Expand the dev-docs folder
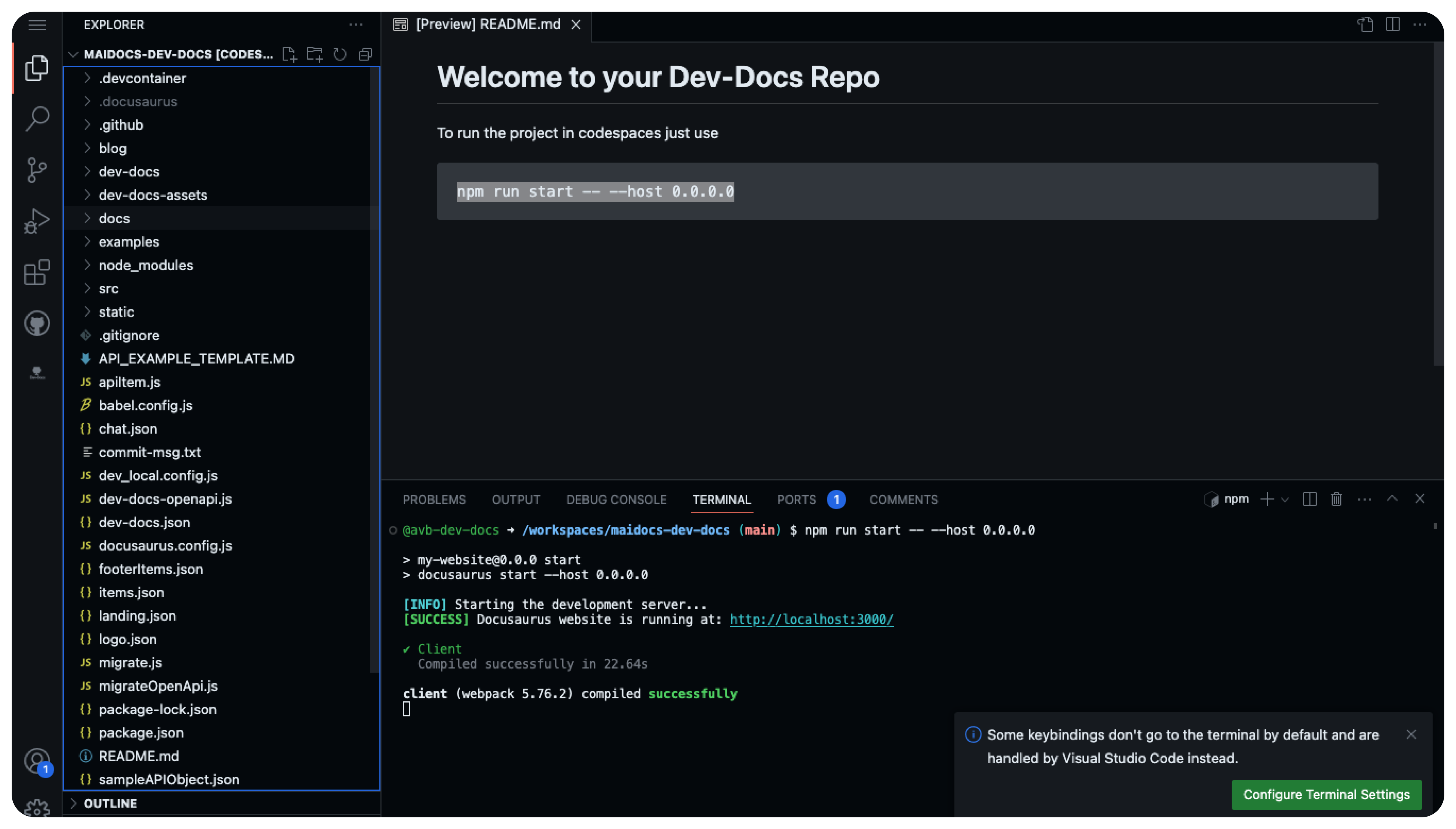Screen dimensions: 1456x829 (x=129, y=171)
